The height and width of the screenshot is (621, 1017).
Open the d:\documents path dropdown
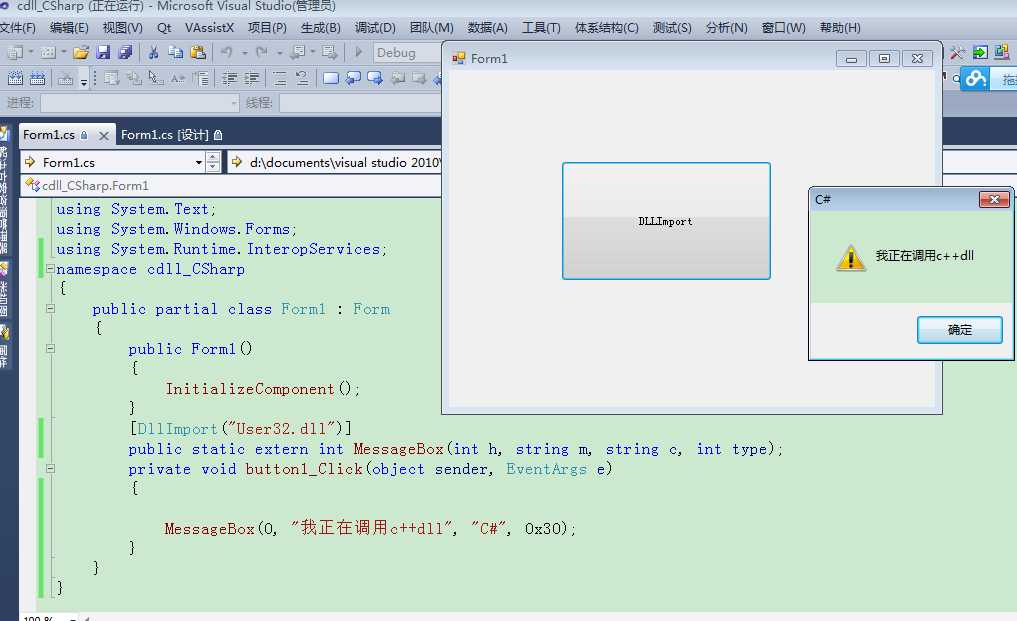coord(334,162)
